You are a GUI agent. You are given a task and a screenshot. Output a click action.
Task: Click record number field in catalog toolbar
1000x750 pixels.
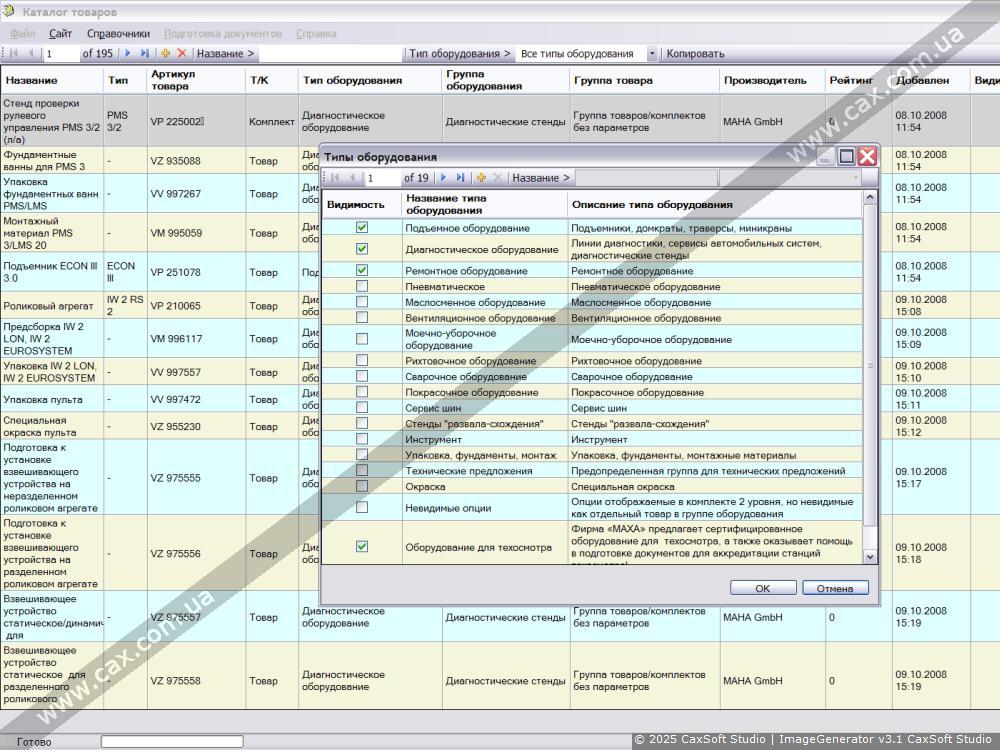[x=60, y=54]
